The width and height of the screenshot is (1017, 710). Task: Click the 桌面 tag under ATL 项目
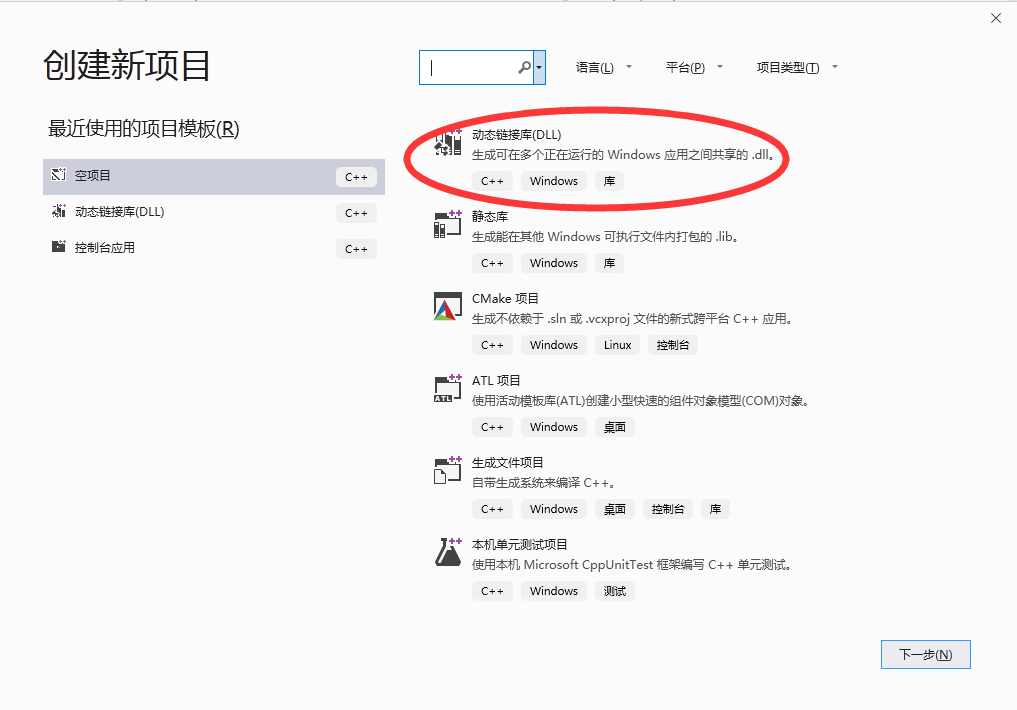[614, 426]
